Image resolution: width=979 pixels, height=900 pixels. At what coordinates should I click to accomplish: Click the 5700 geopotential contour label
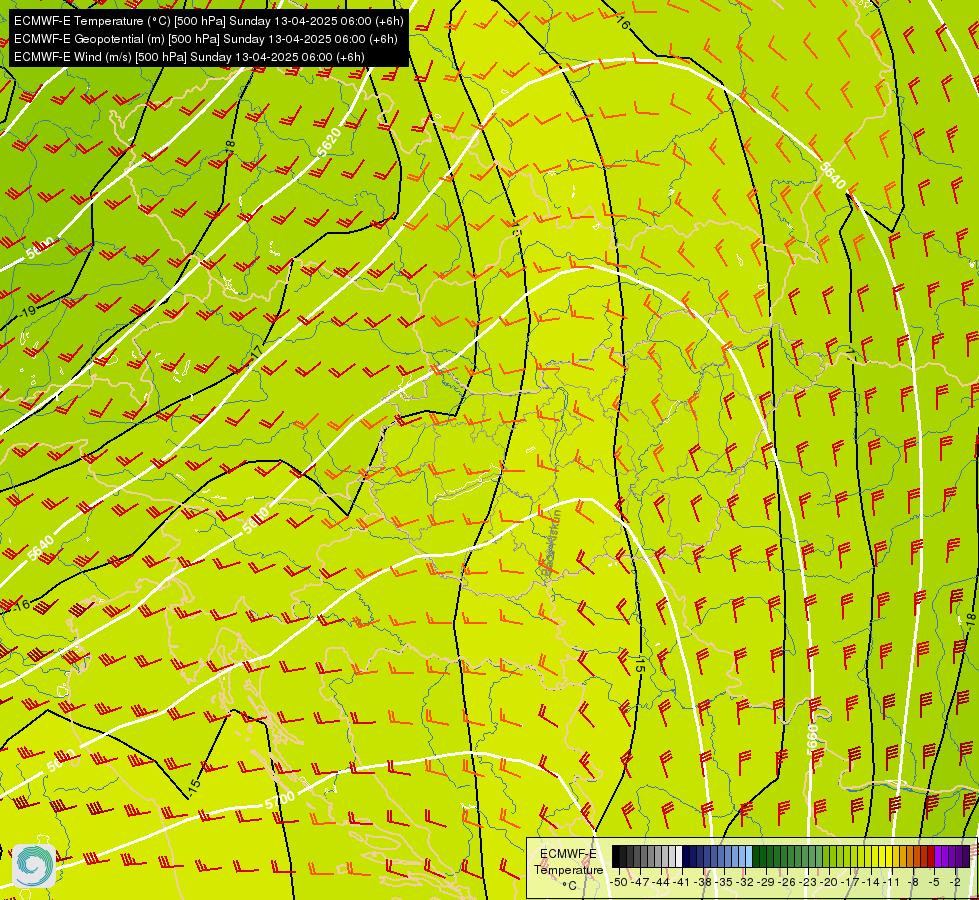[280, 800]
